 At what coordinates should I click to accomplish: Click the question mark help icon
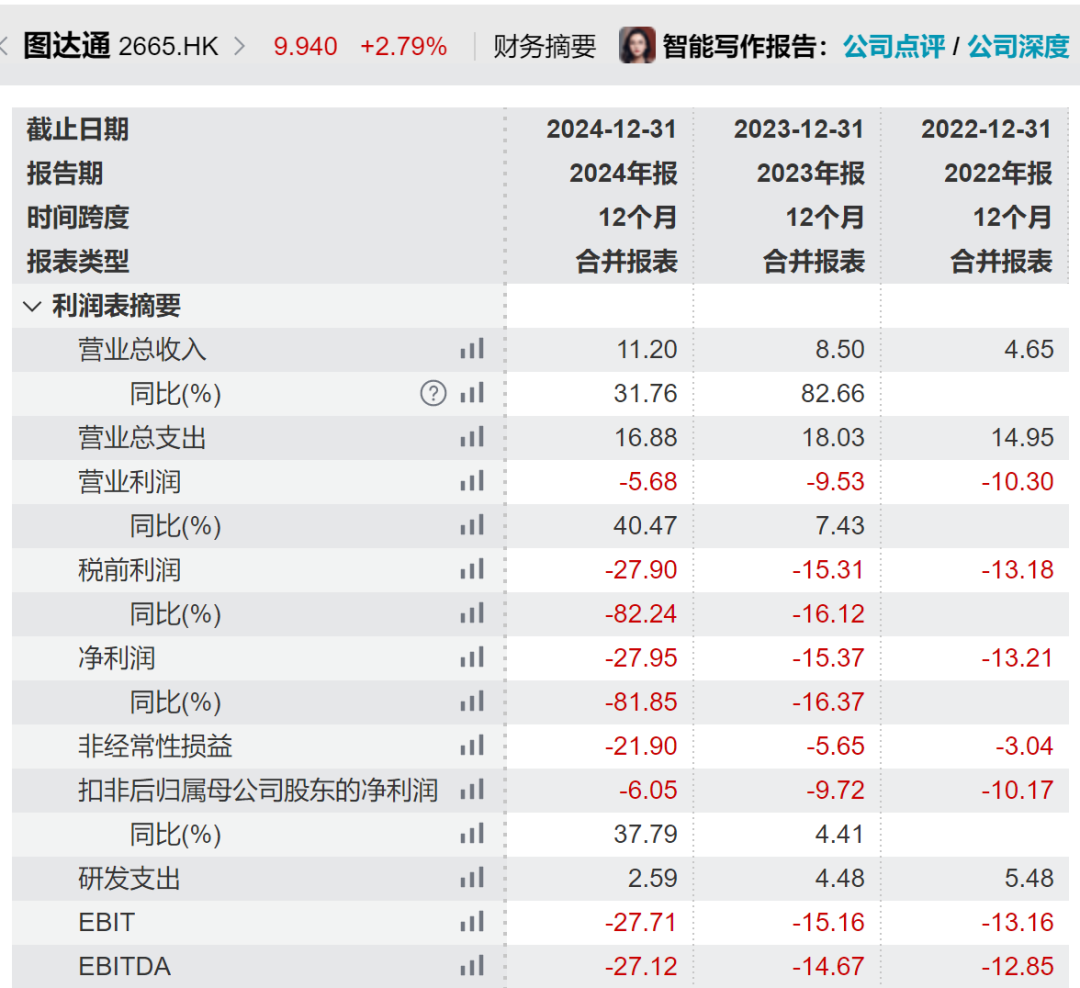coord(433,393)
